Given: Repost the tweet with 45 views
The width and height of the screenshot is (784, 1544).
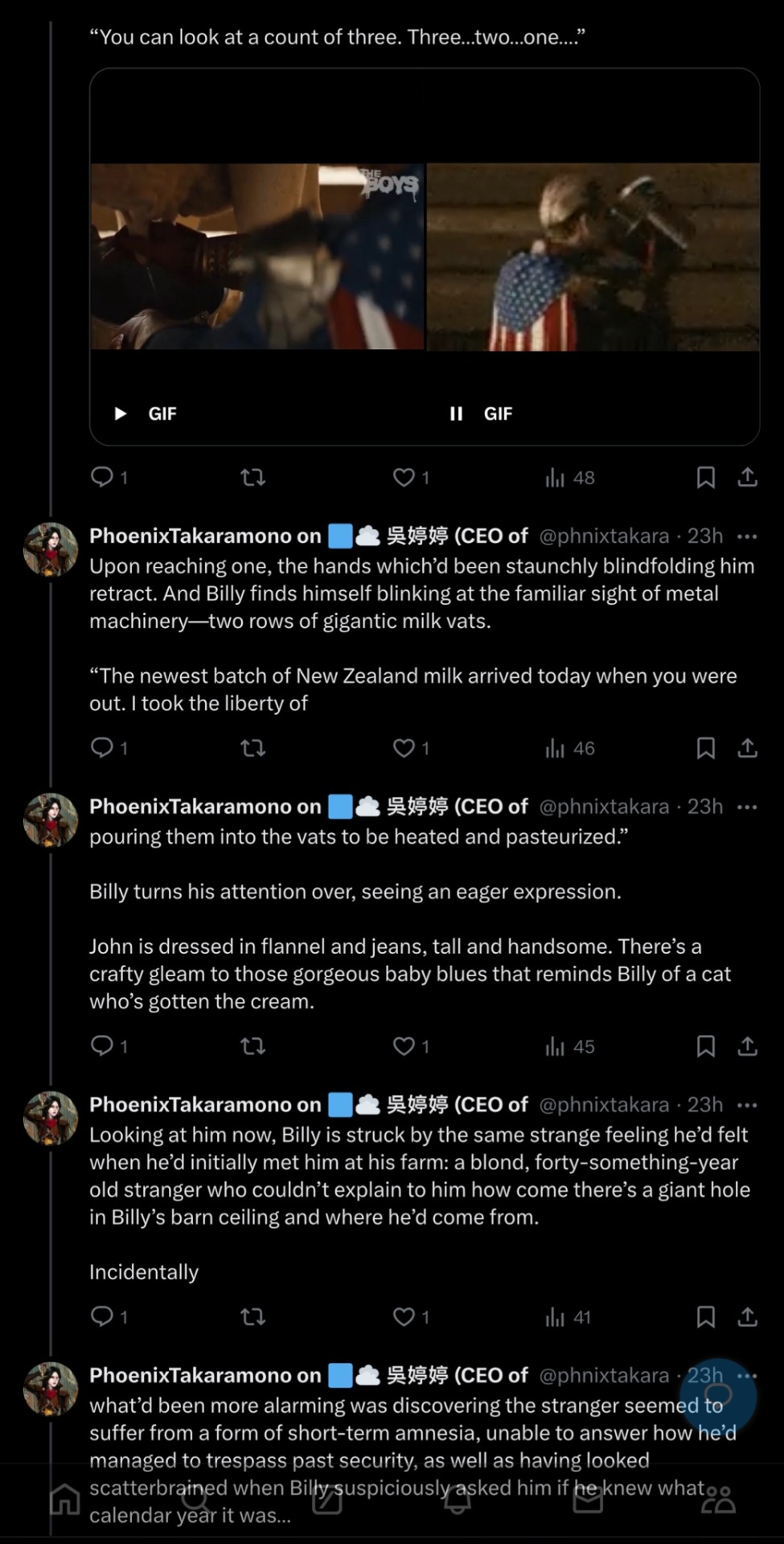Looking at the screenshot, I should tap(253, 1046).
